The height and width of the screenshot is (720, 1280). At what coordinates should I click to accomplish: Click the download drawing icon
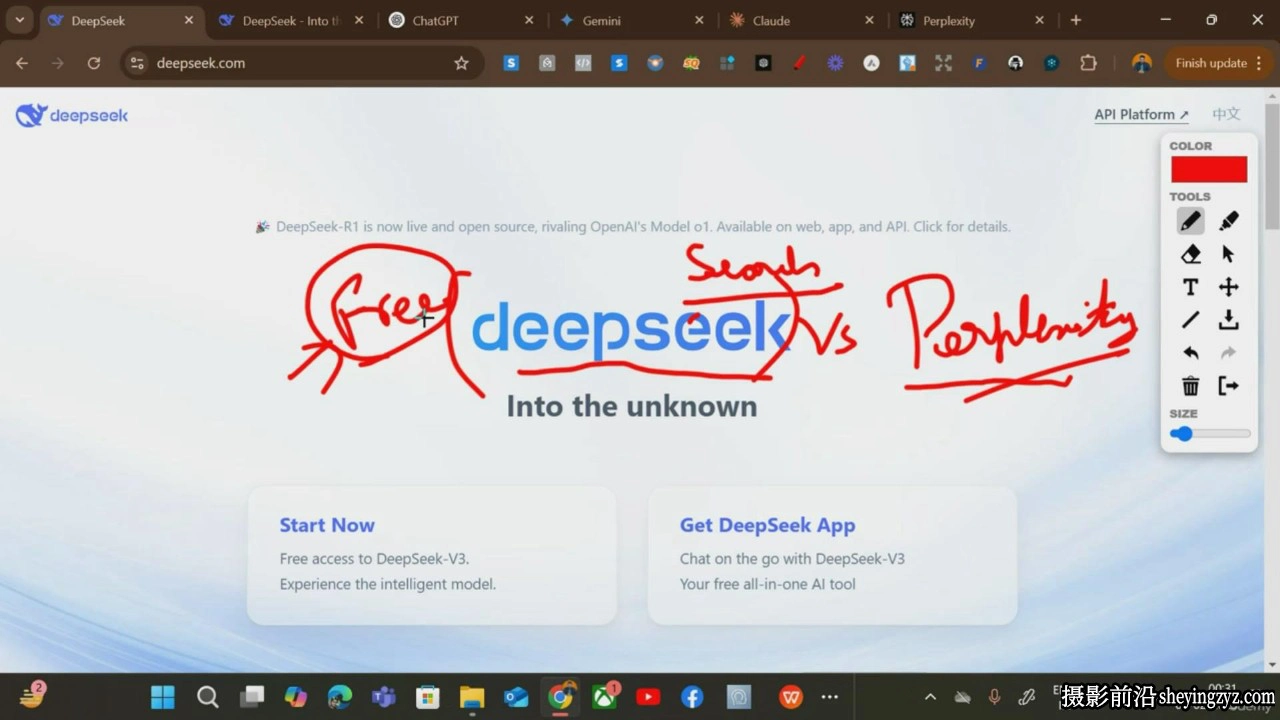1229,320
